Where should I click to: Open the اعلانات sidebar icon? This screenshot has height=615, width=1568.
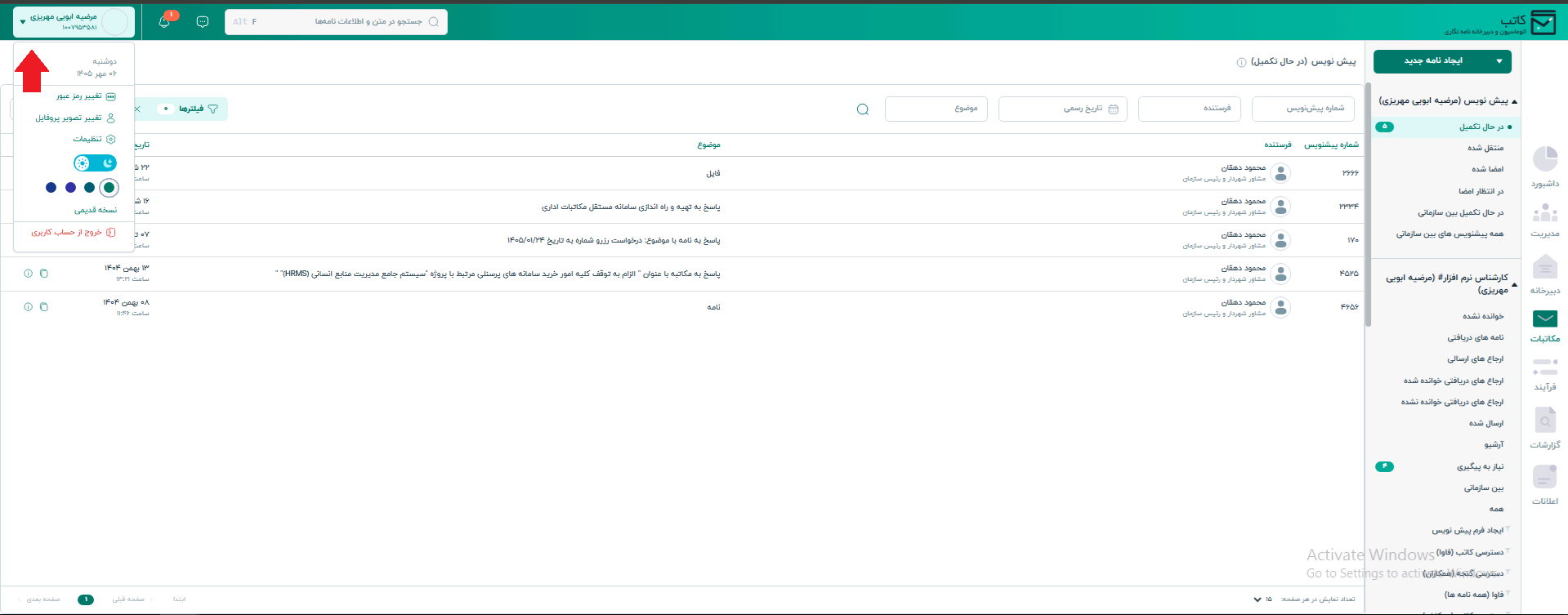[x=1545, y=484]
